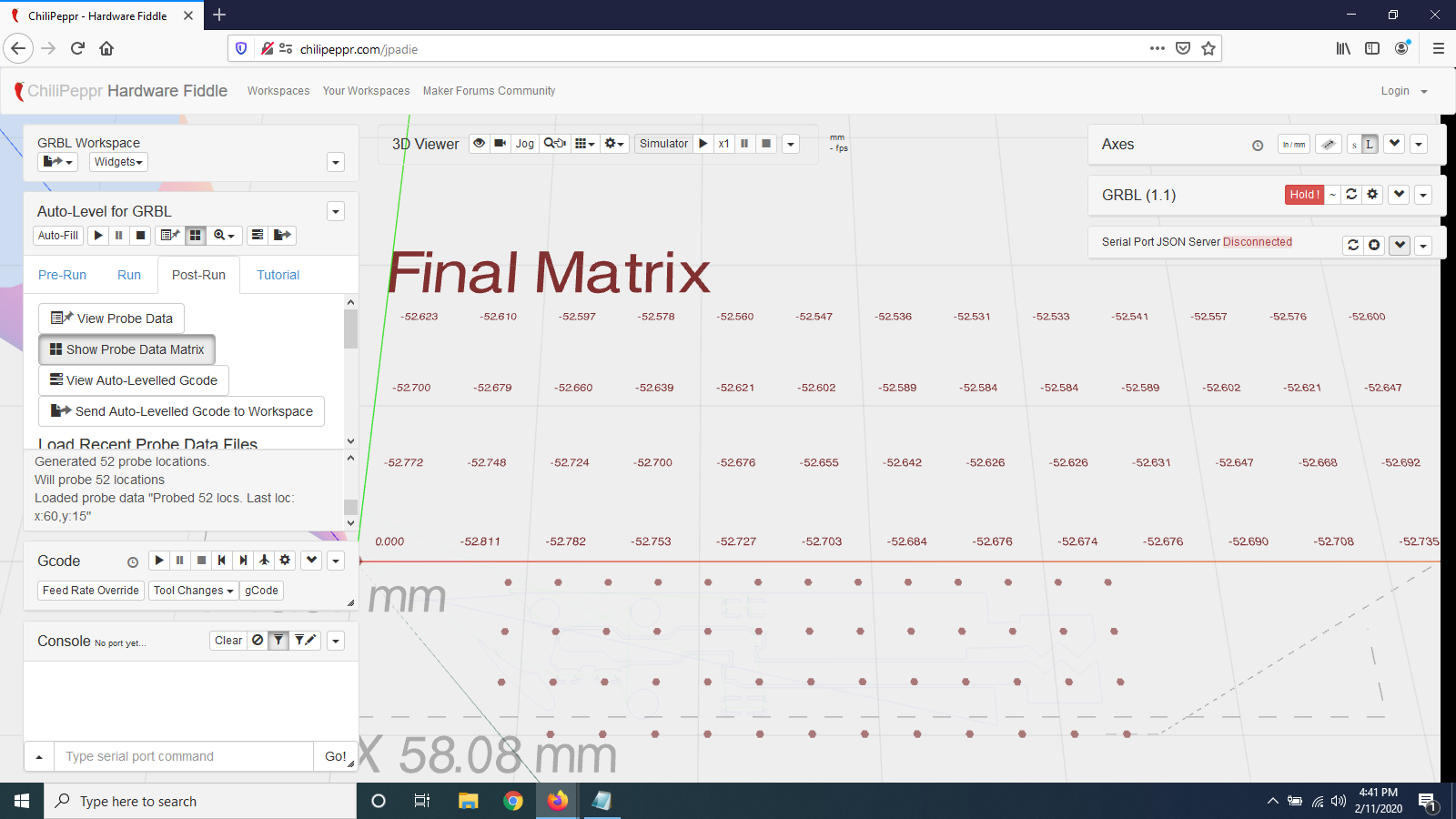Toggle Jog mode in the 3D Viewer
The height and width of the screenshot is (819, 1456).
pyautogui.click(x=525, y=144)
